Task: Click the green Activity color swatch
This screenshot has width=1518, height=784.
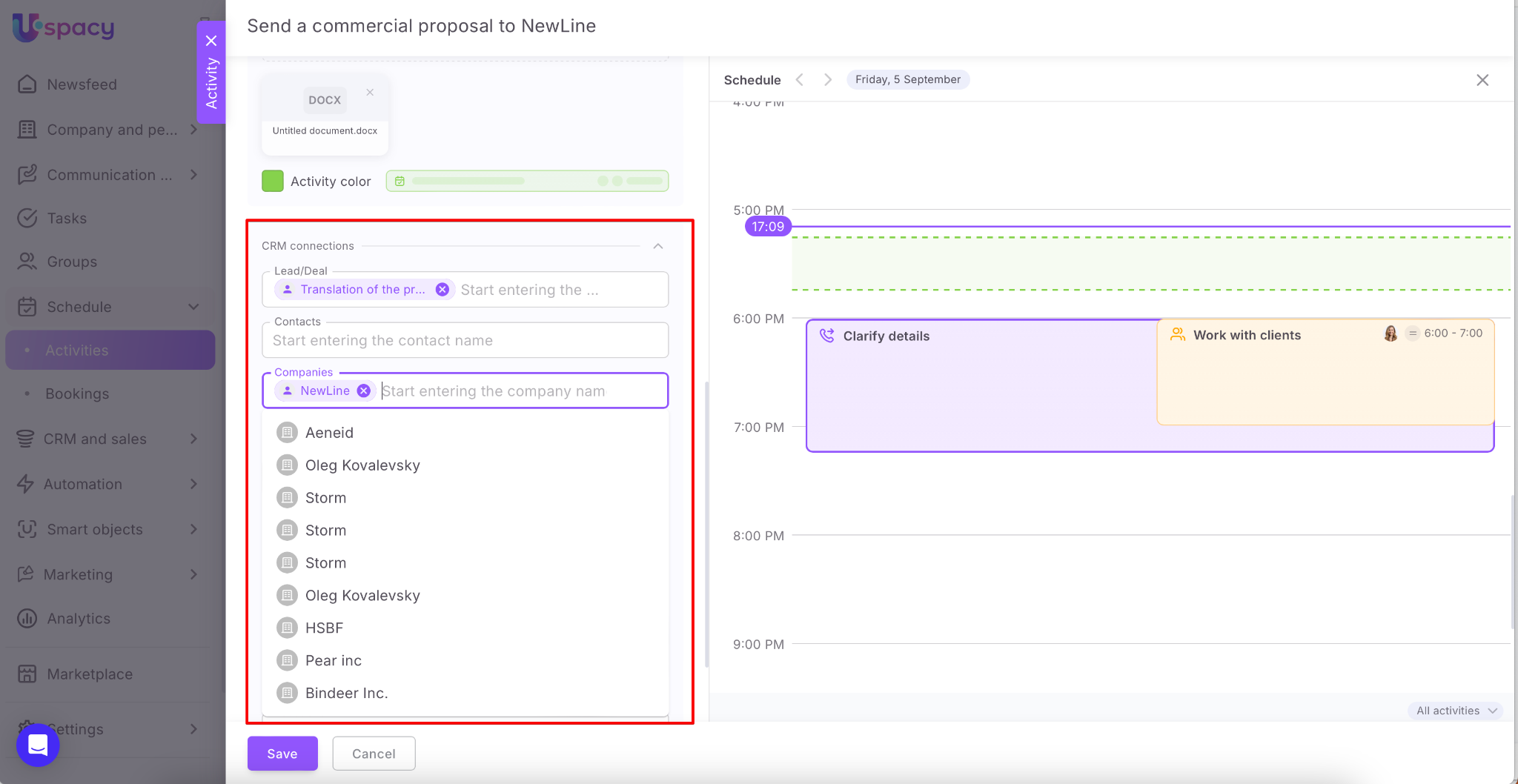Action: pos(273,182)
